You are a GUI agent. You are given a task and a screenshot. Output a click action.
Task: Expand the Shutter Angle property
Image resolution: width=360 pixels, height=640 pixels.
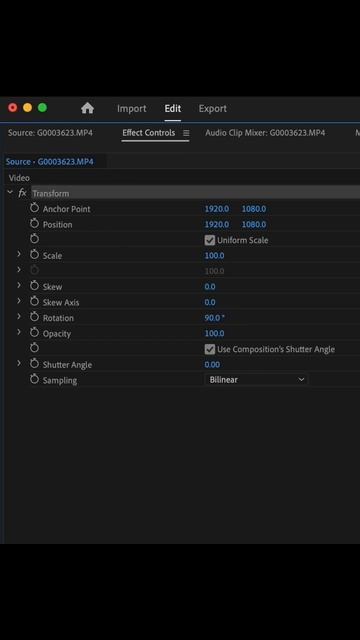(x=19, y=363)
